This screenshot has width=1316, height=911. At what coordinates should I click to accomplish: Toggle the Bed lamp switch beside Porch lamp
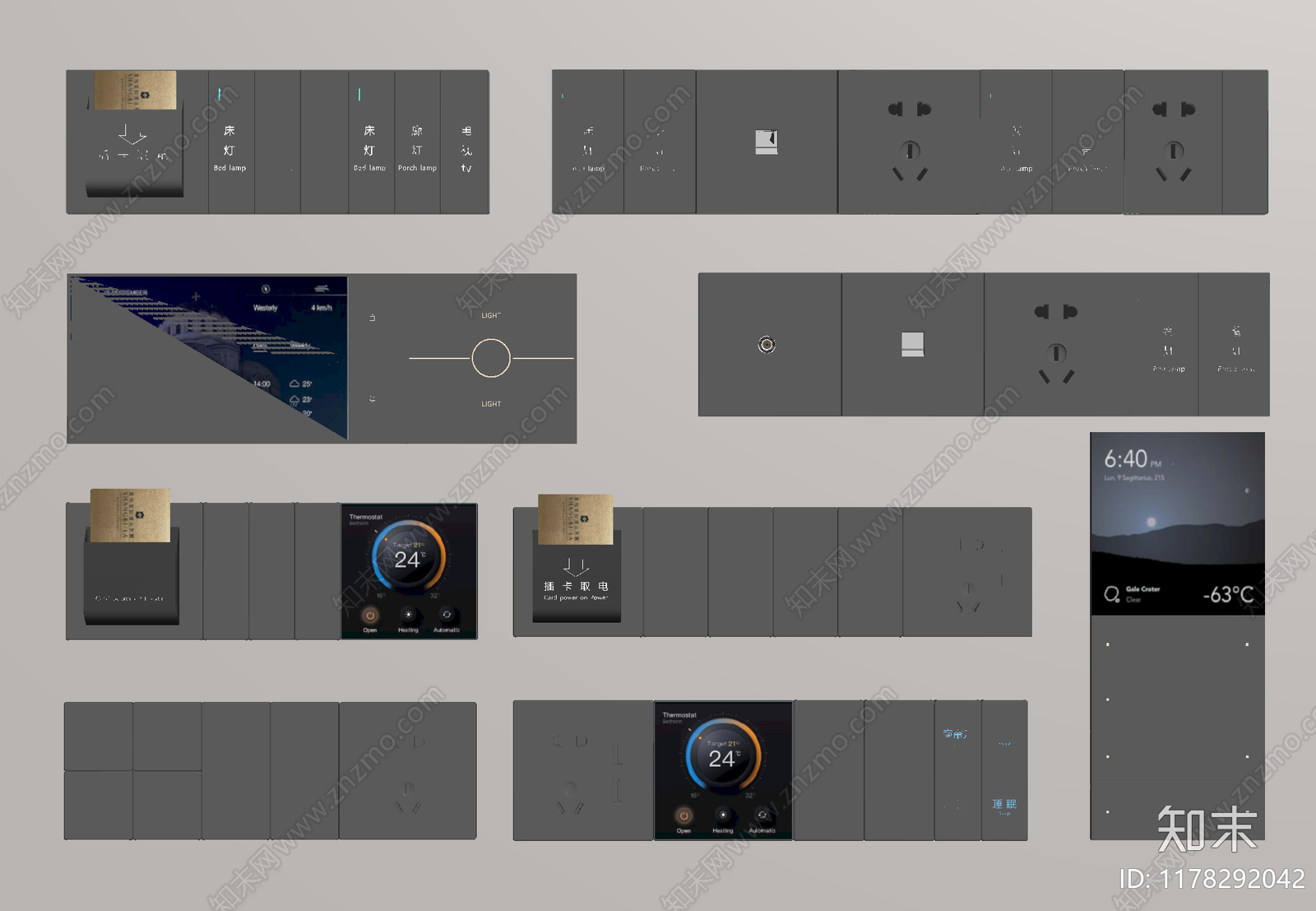370,142
